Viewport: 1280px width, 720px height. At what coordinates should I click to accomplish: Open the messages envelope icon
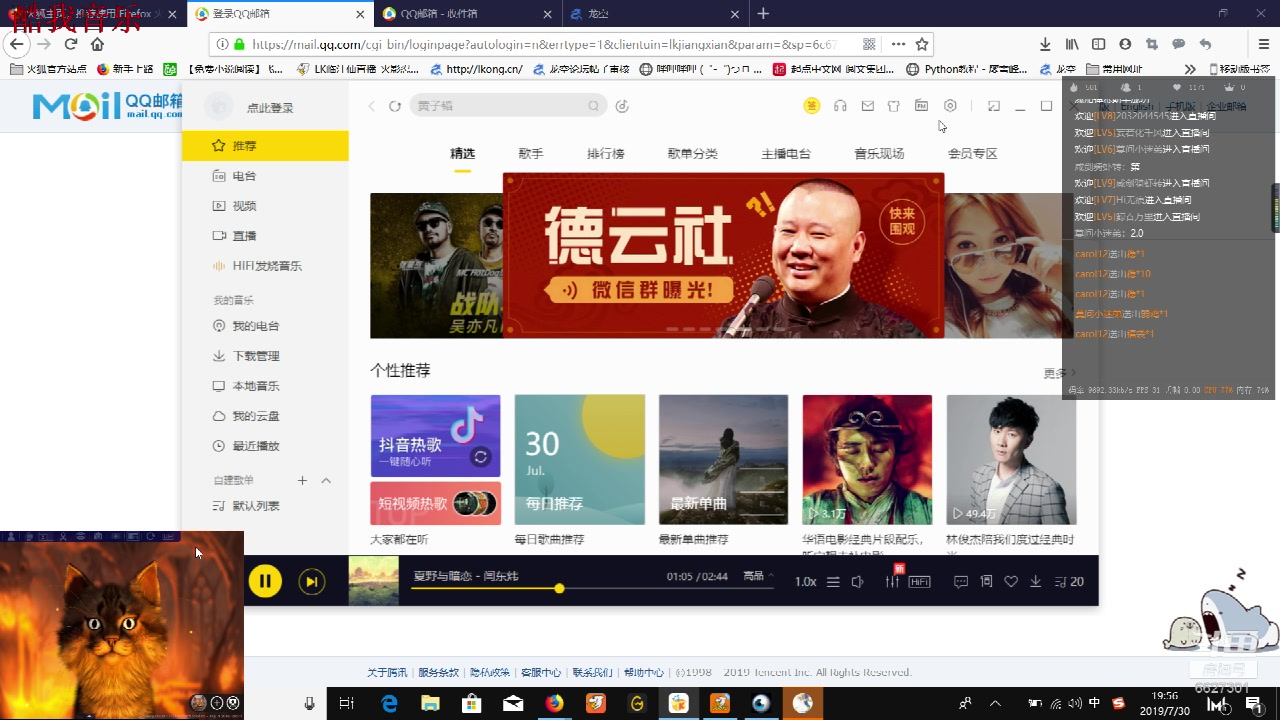[868, 106]
